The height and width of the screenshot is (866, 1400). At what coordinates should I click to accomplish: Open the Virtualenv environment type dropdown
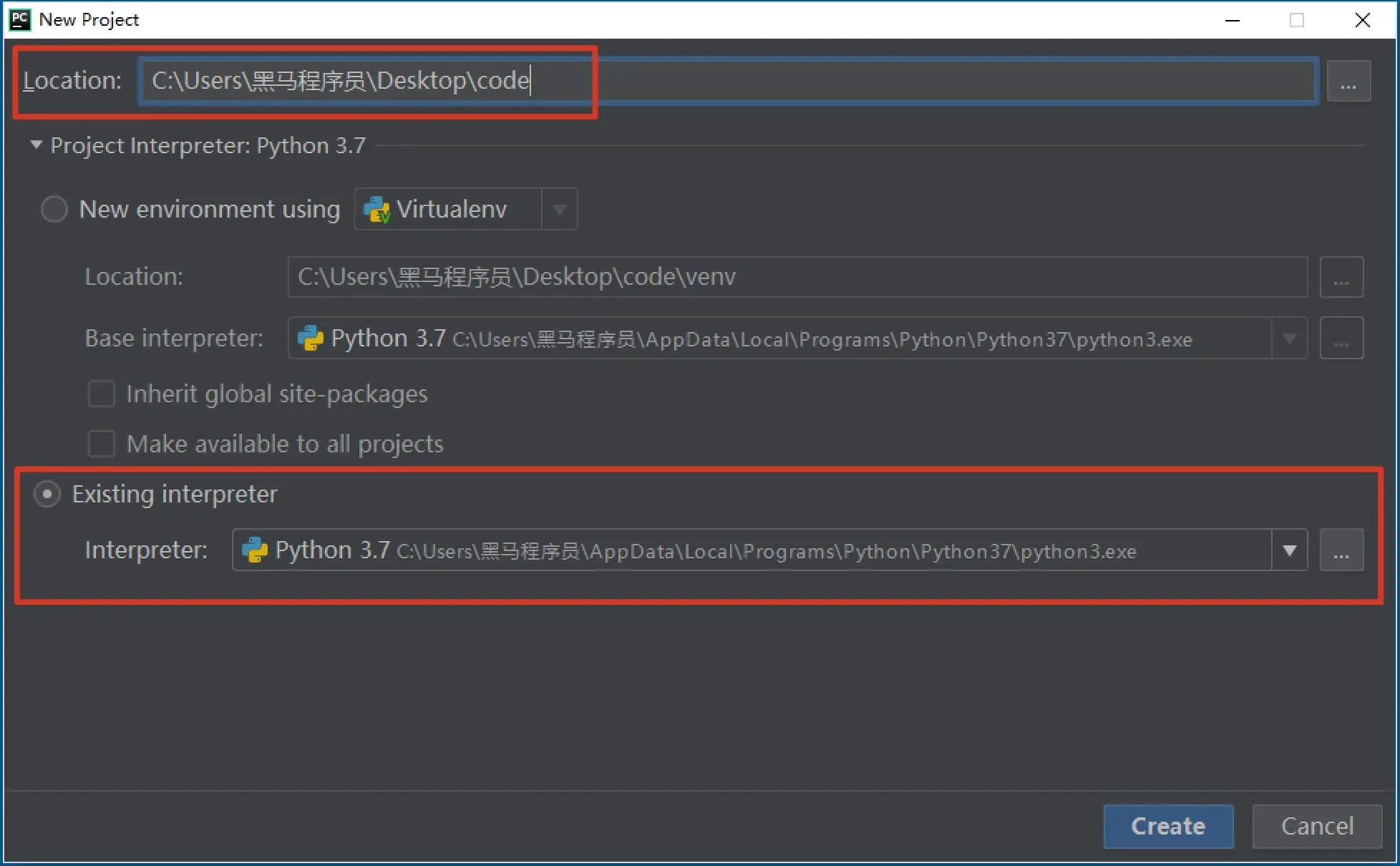(x=560, y=210)
